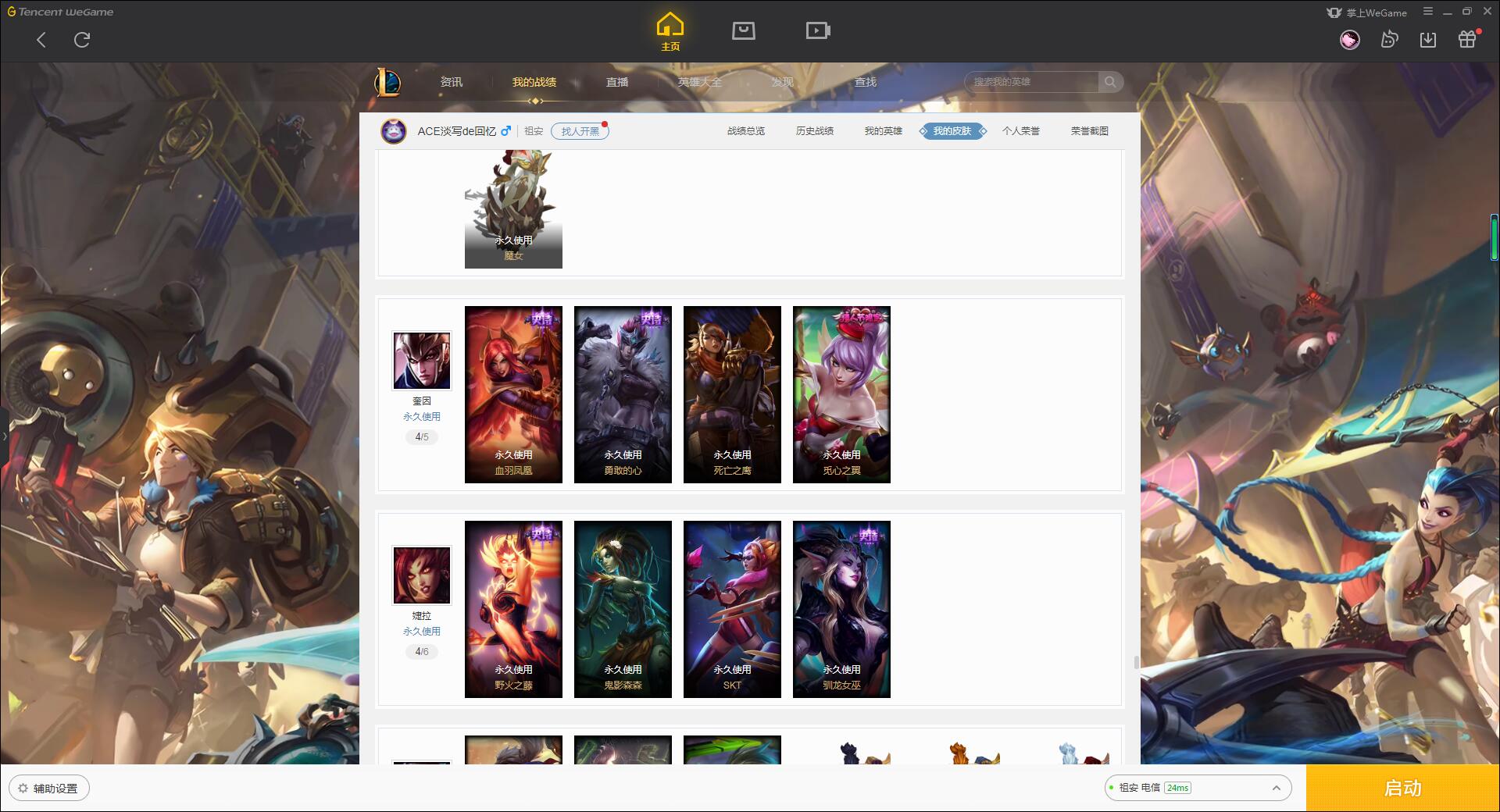Click the 4/6 skin count badge

422,652
